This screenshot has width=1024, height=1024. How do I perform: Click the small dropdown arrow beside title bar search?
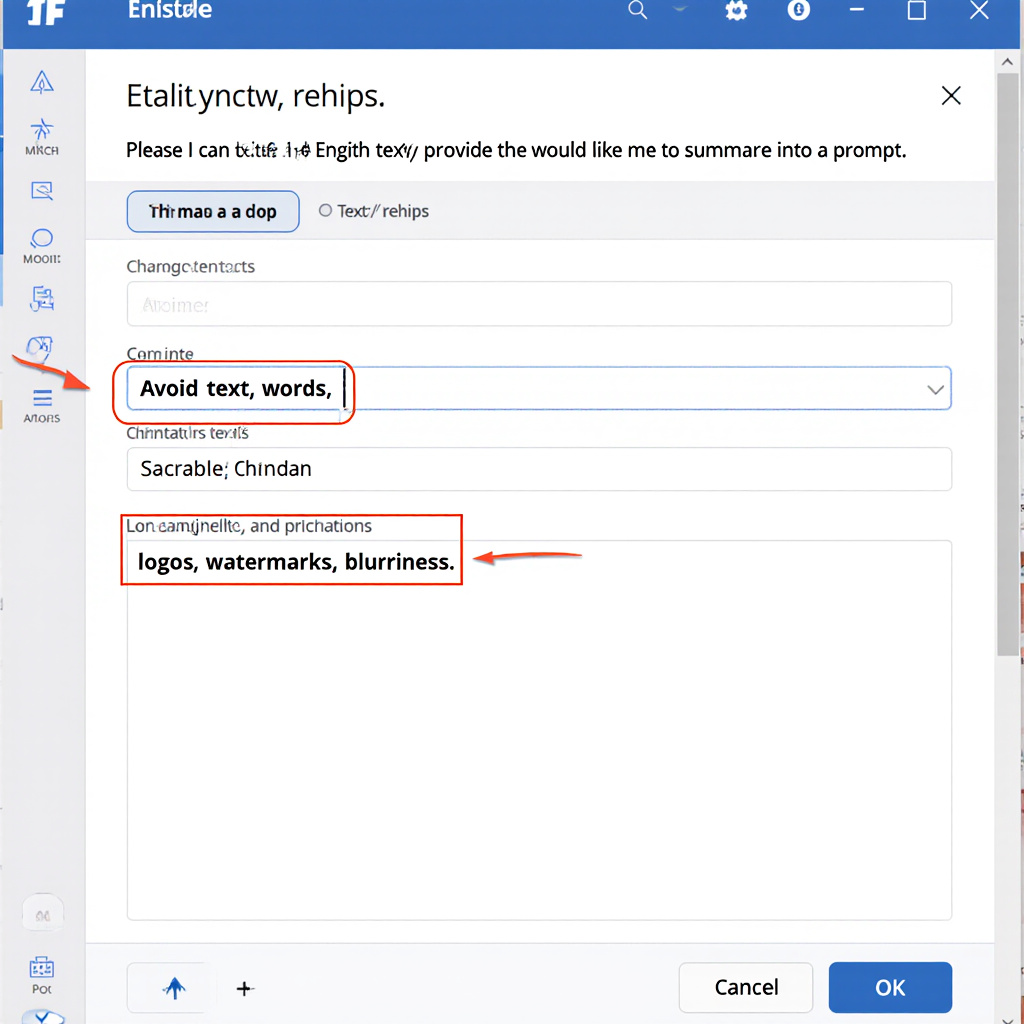pyautogui.click(x=680, y=8)
